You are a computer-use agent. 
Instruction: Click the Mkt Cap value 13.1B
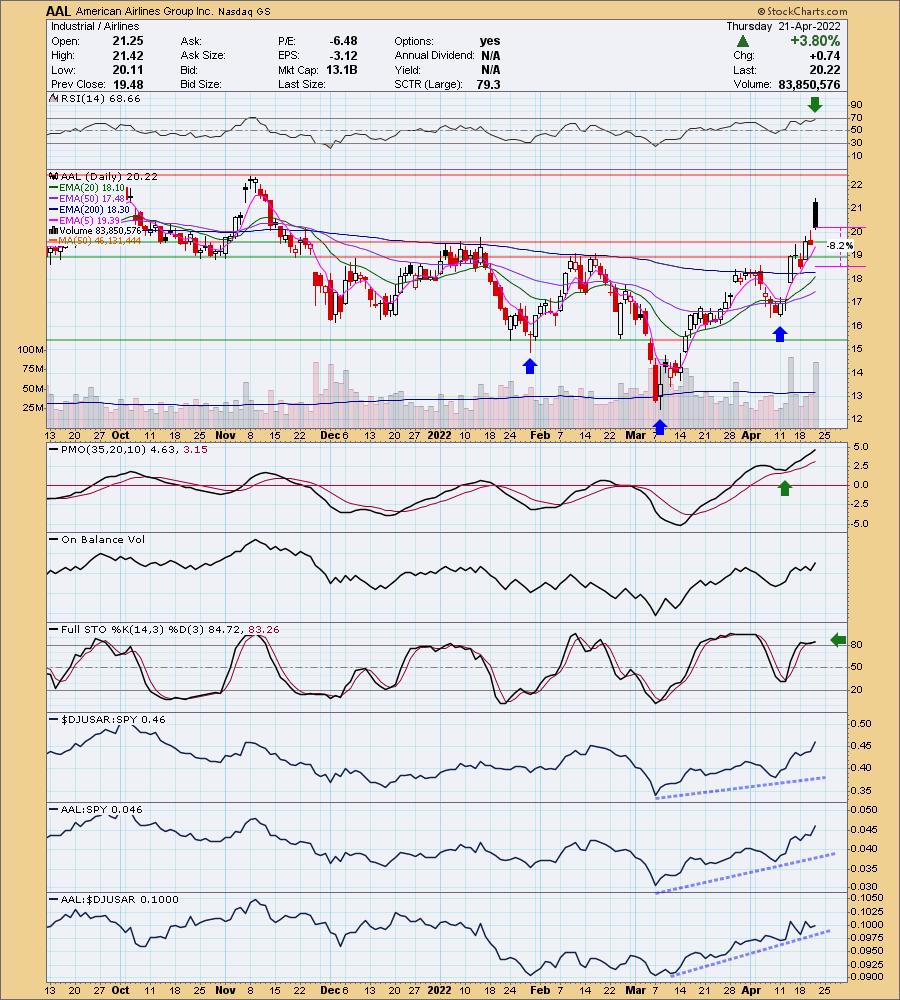click(342, 70)
